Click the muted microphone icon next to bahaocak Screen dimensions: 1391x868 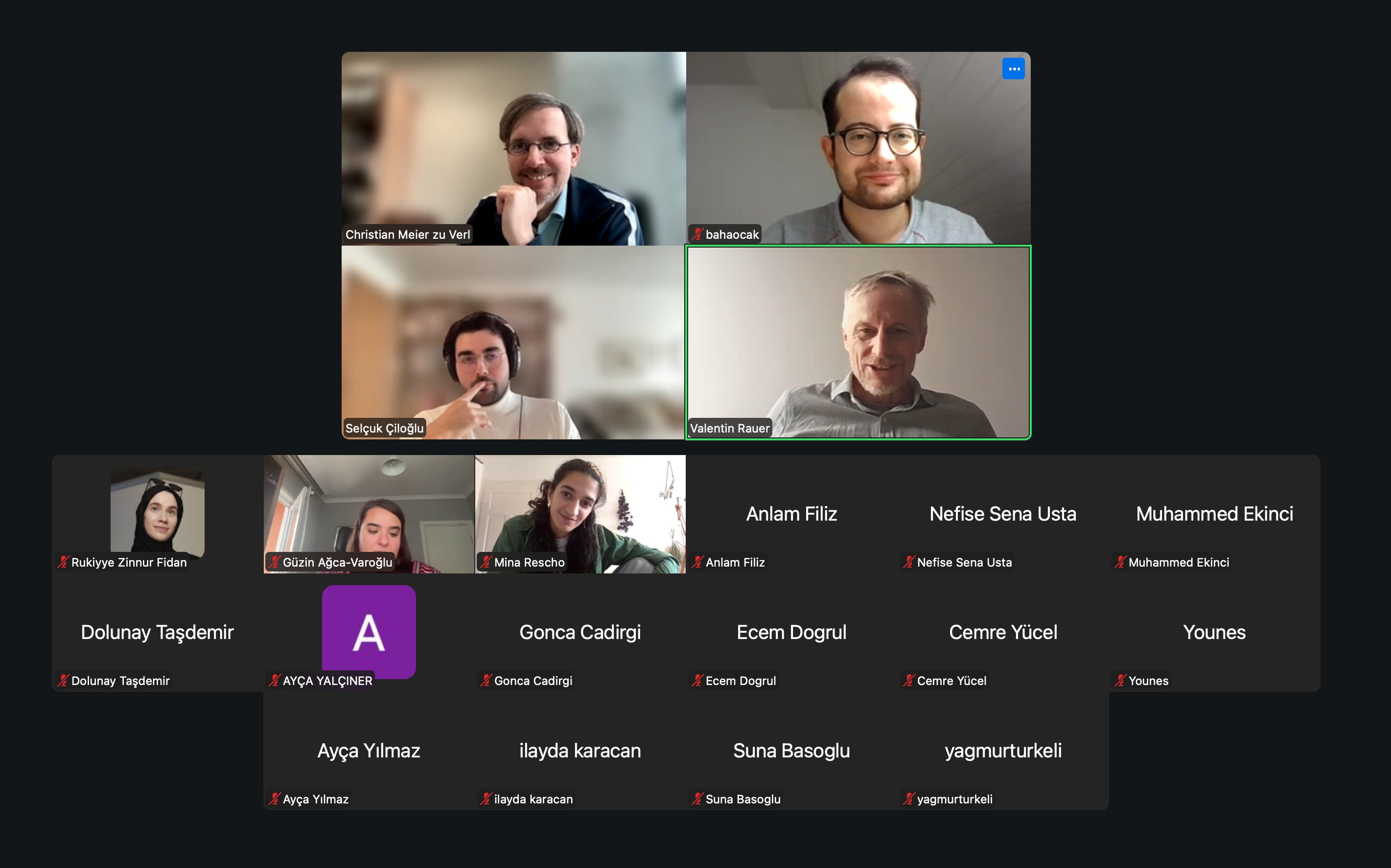coord(697,234)
